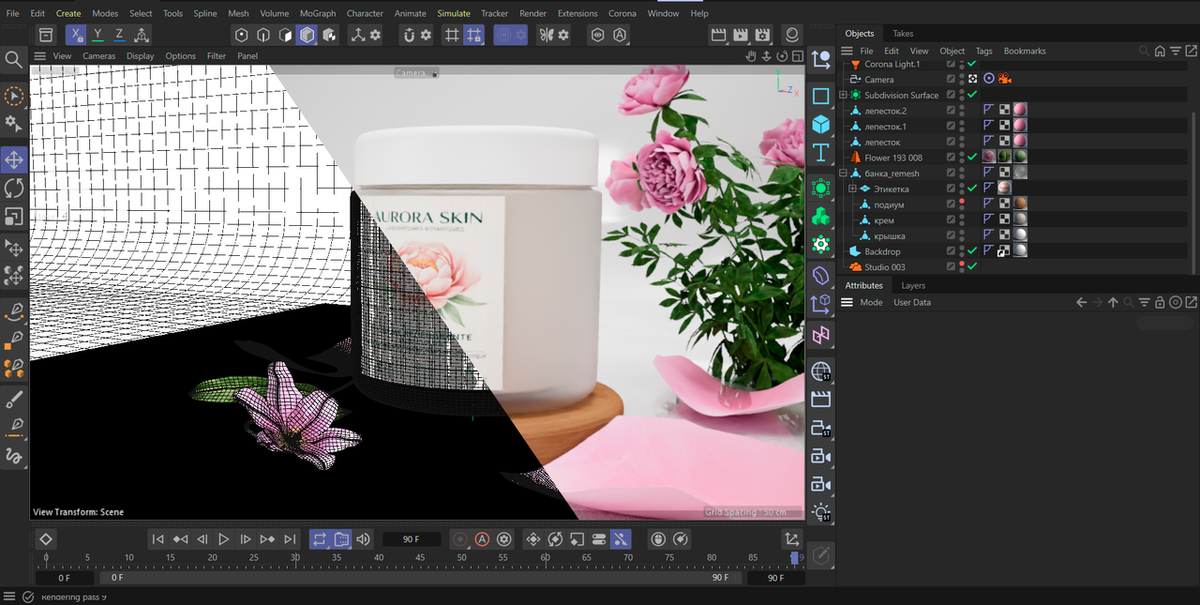Click the record keyframe button
This screenshot has width=1200, height=605.
click(460, 539)
